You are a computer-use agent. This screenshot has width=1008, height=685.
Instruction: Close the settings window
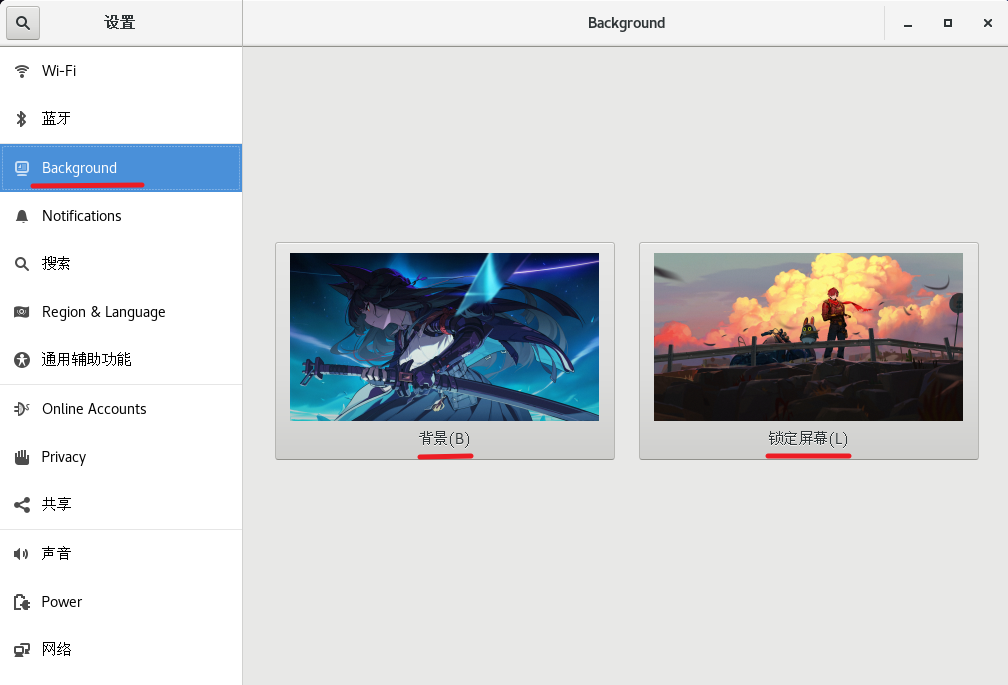(988, 23)
